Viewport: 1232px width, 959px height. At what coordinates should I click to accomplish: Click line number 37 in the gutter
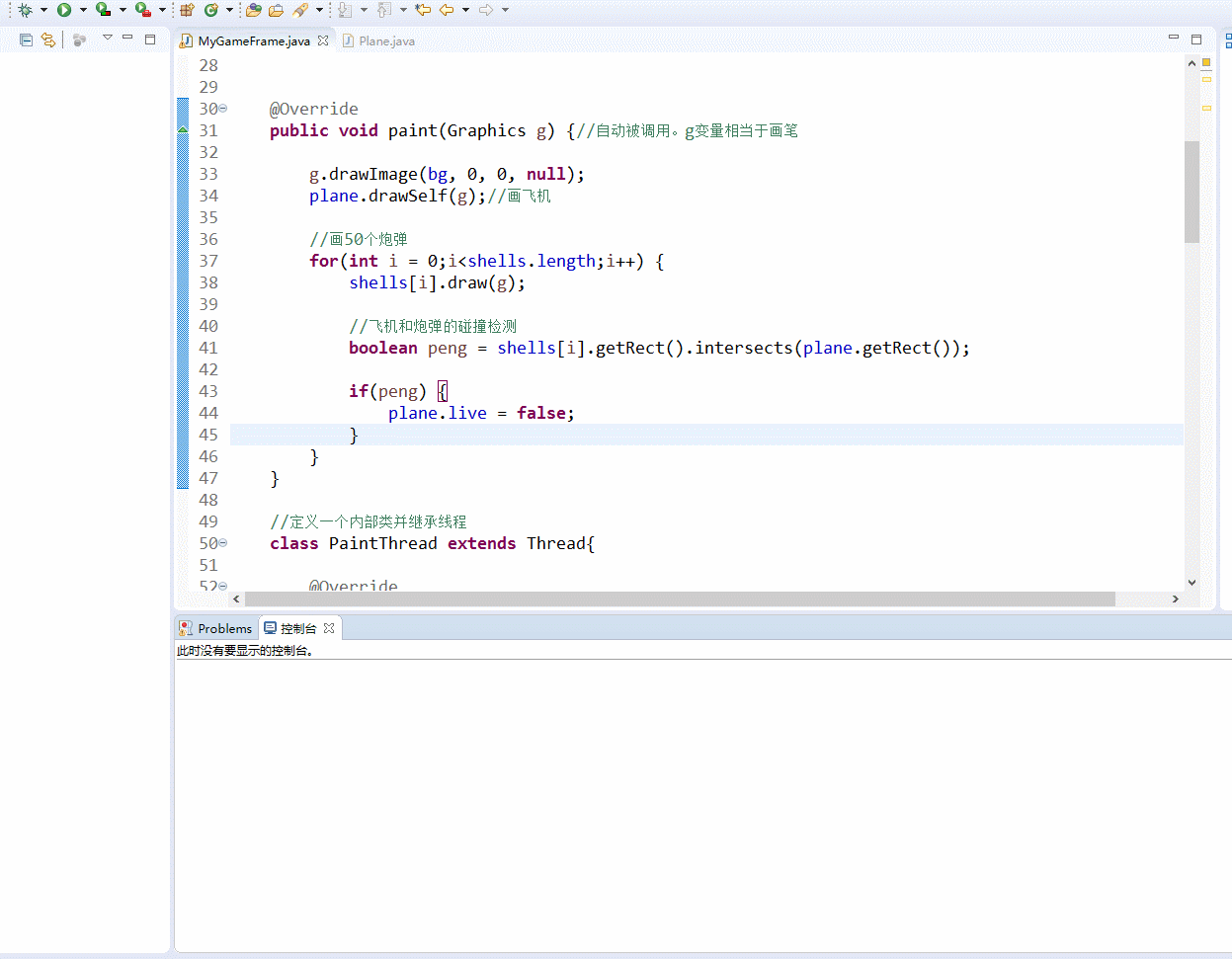point(208,261)
